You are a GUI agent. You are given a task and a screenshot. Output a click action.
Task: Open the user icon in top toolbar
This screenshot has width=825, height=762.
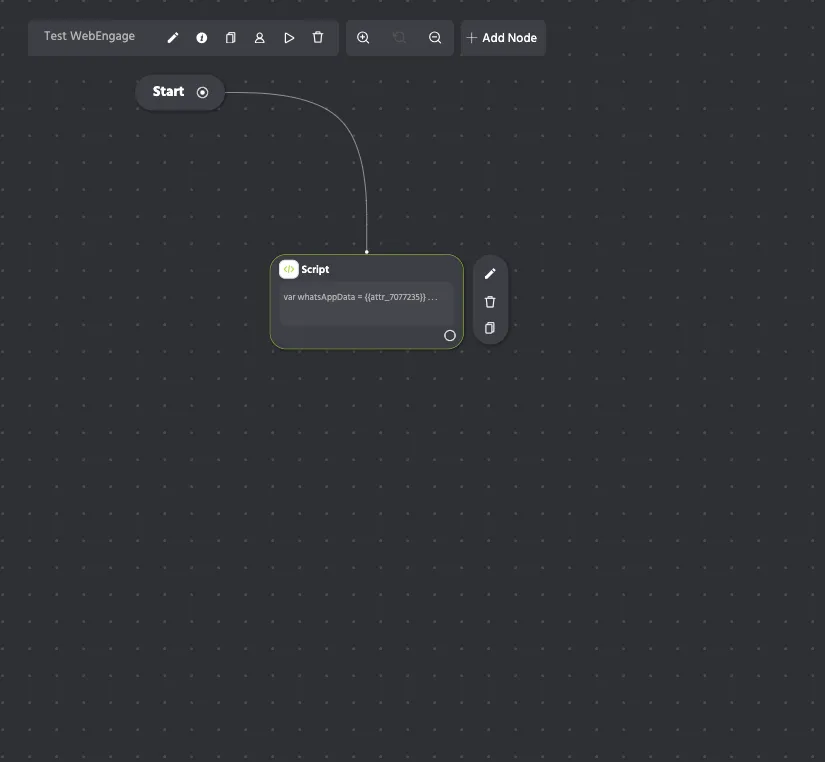(x=259, y=38)
